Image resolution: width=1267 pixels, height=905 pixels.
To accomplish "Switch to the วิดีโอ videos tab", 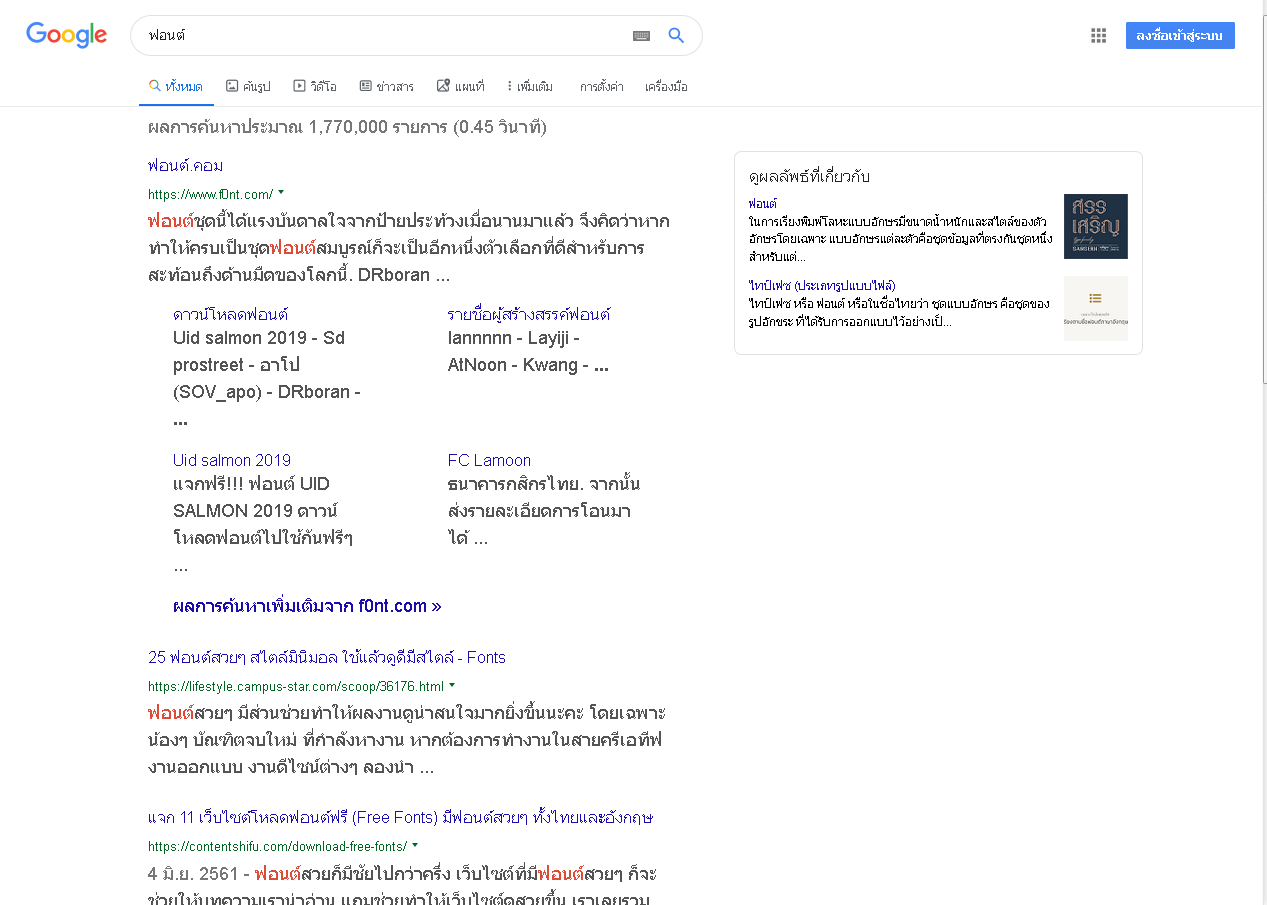I will 315,87.
